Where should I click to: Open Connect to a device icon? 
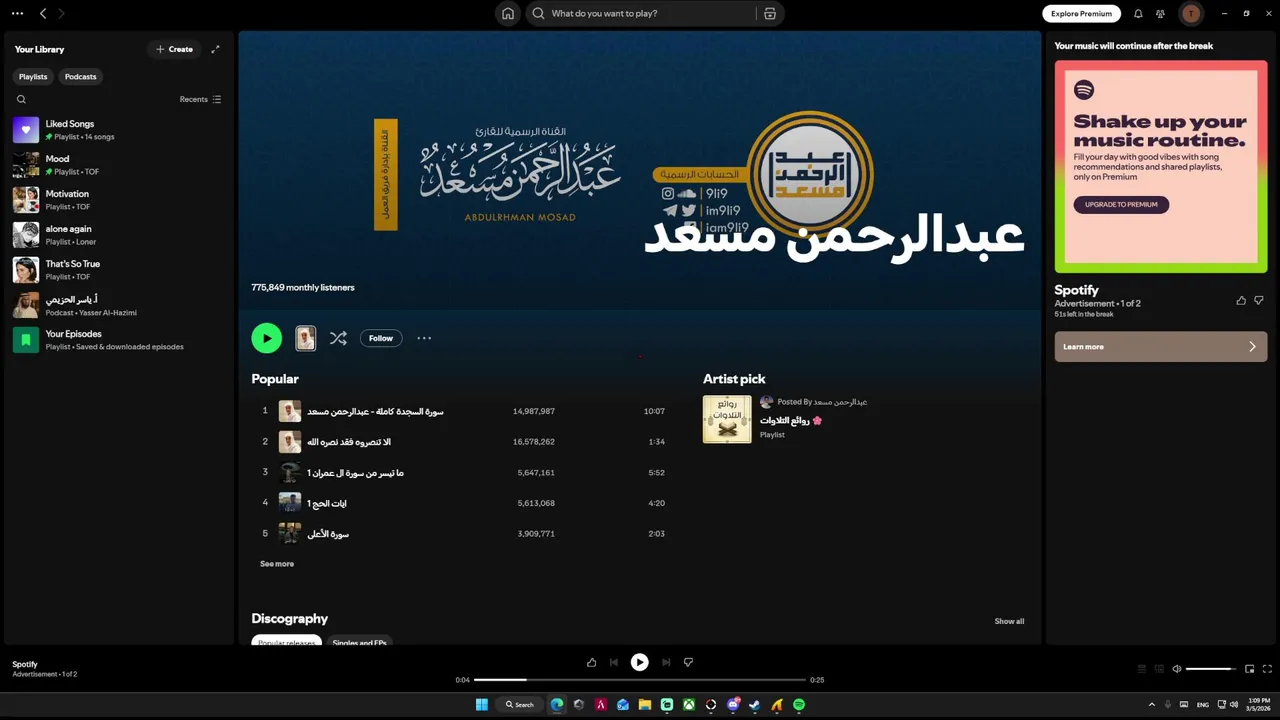point(1159,669)
